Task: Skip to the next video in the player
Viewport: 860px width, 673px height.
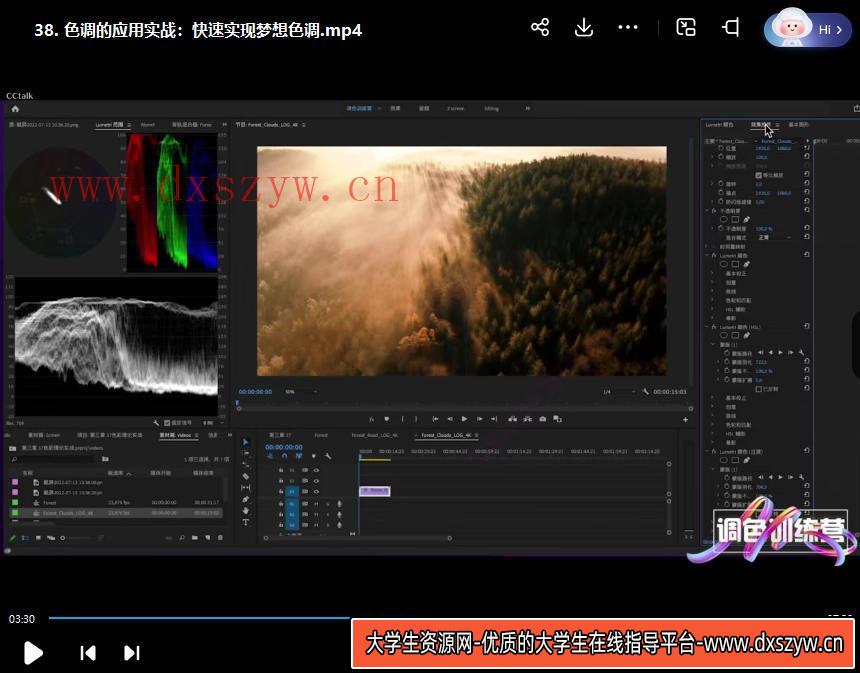Action: (x=132, y=653)
